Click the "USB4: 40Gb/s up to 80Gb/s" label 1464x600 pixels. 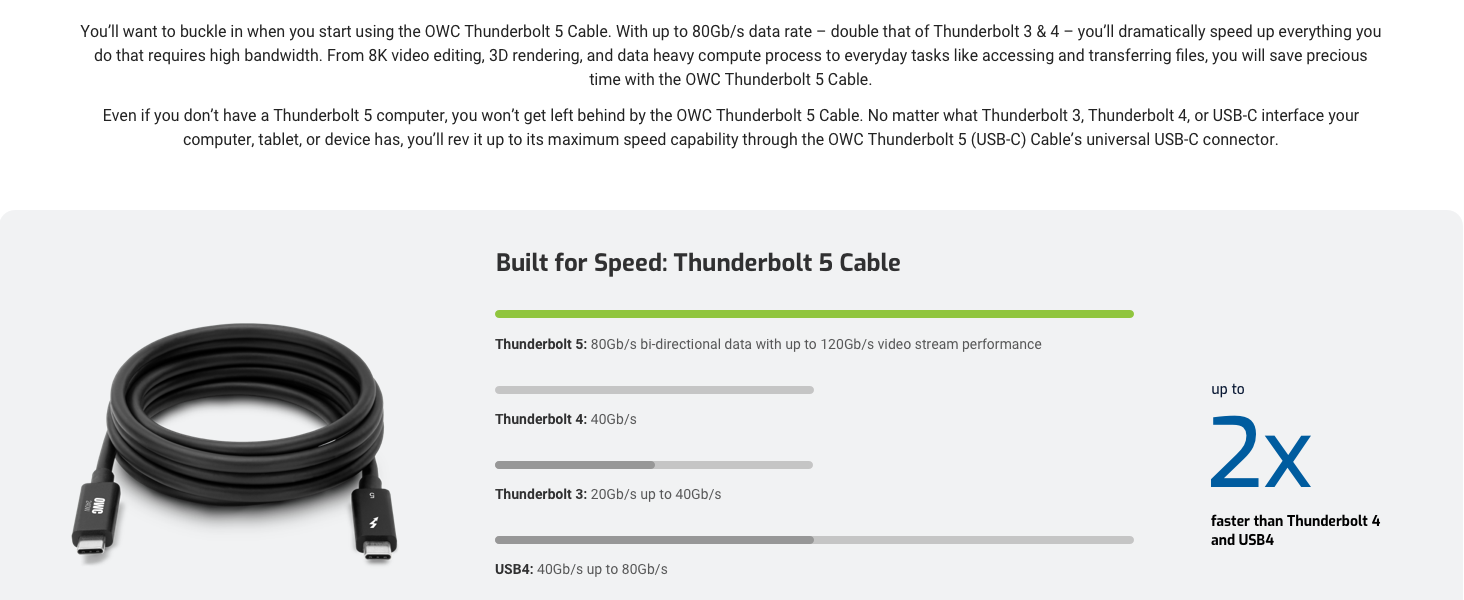click(581, 569)
